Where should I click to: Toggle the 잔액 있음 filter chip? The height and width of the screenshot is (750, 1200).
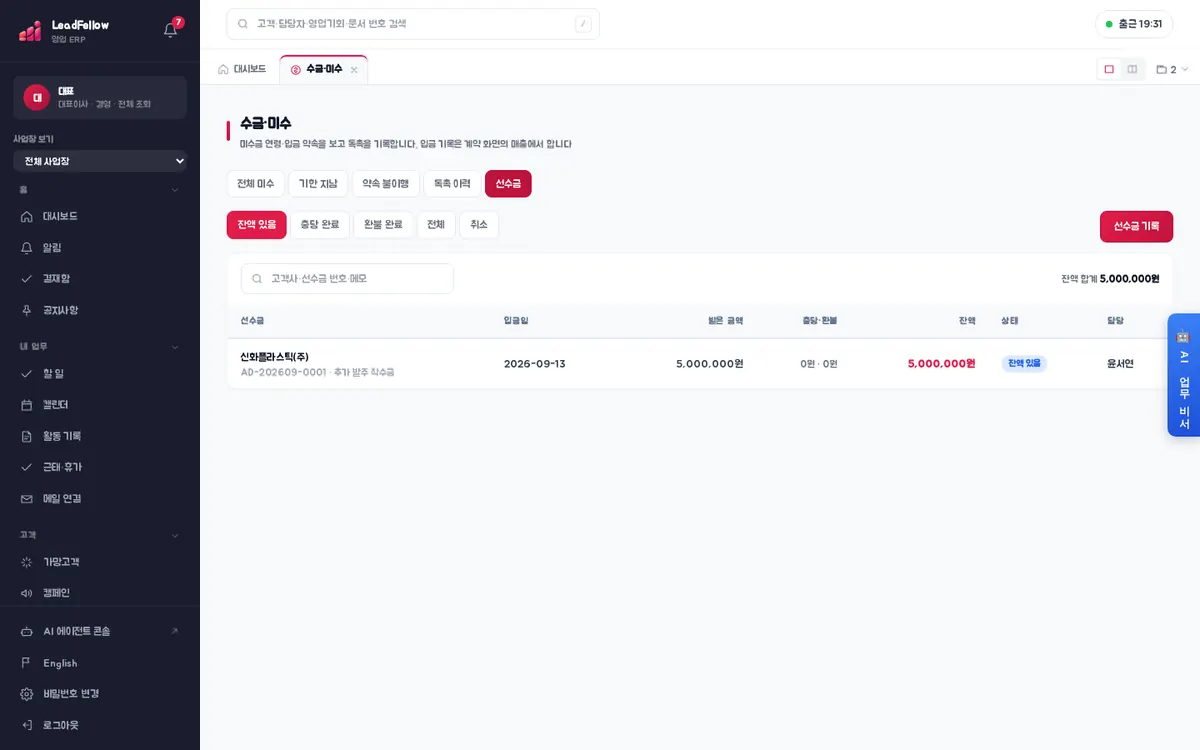click(257, 225)
